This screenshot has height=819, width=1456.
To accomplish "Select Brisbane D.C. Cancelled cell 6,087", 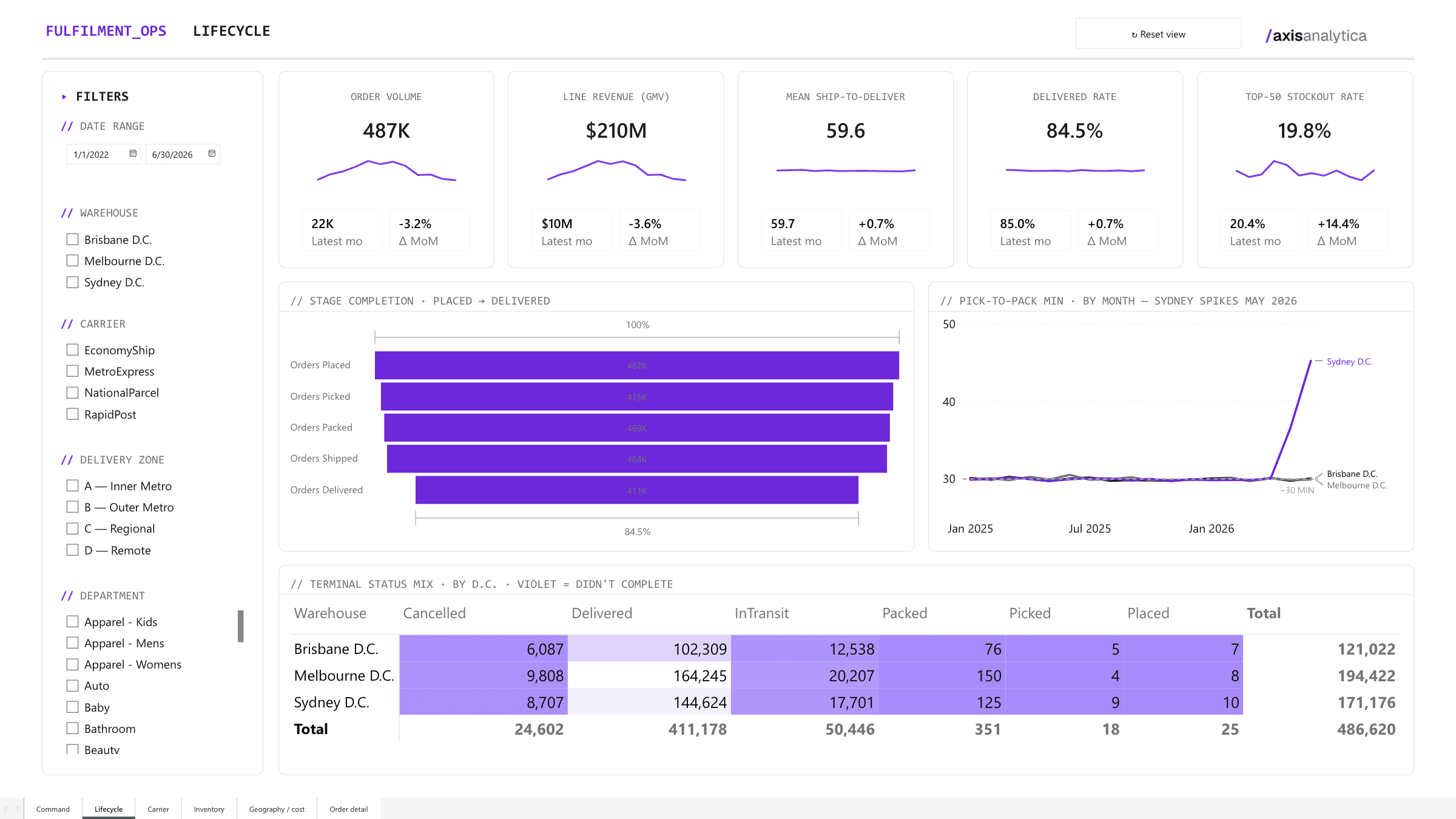I will (484, 649).
